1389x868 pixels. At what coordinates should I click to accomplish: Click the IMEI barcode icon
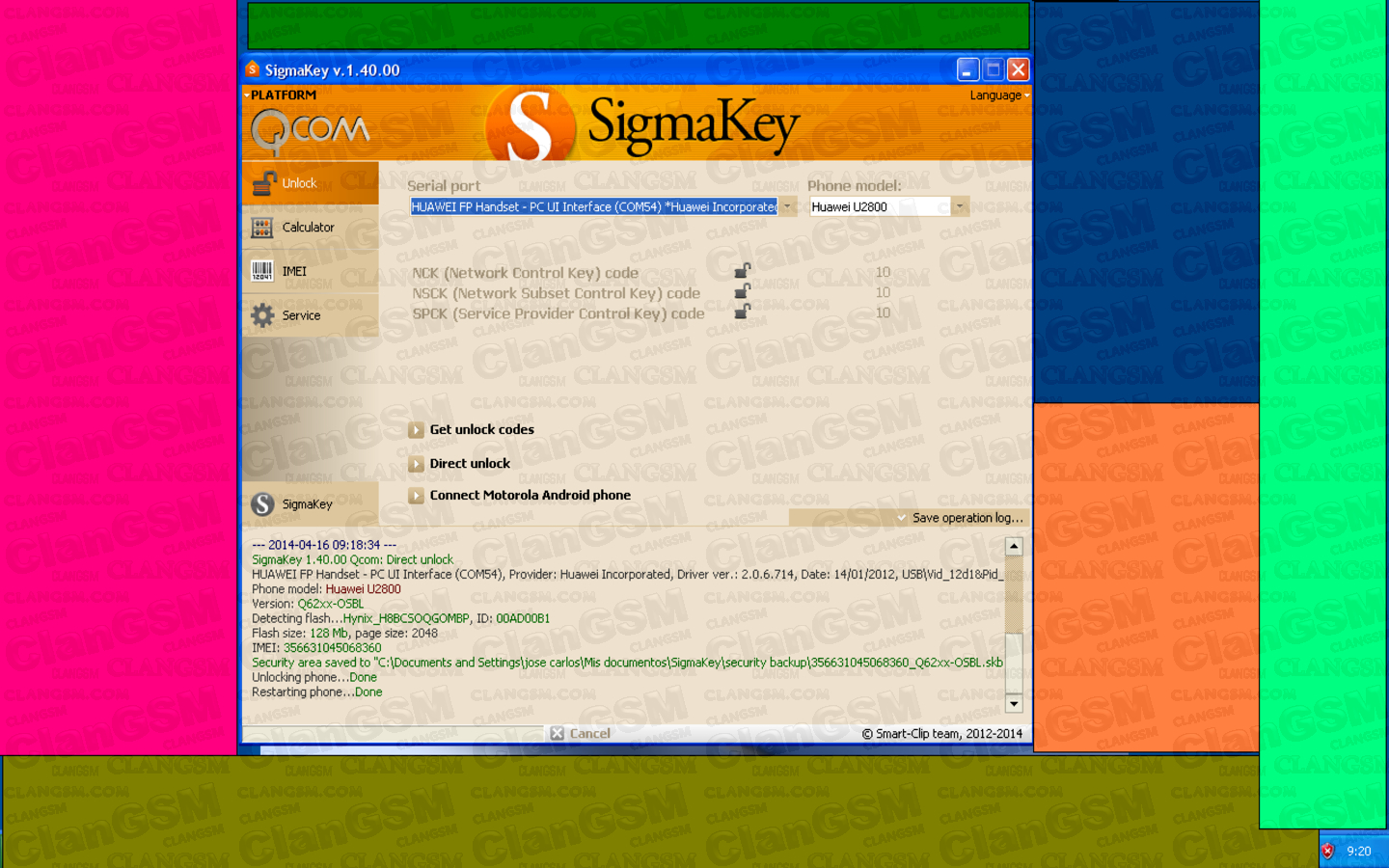click(x=262, y=271)
